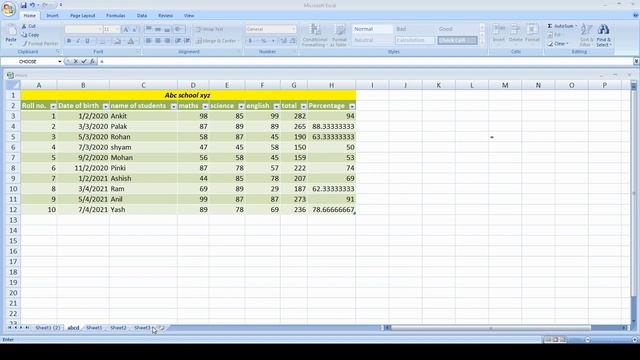Select the Check Cell style
The height and width of the screenshot is (360, 640).
point(457,40)
